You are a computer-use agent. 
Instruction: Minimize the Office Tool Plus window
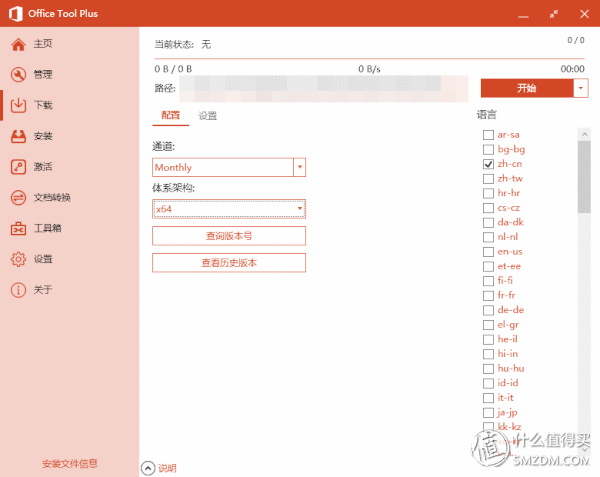523,17
